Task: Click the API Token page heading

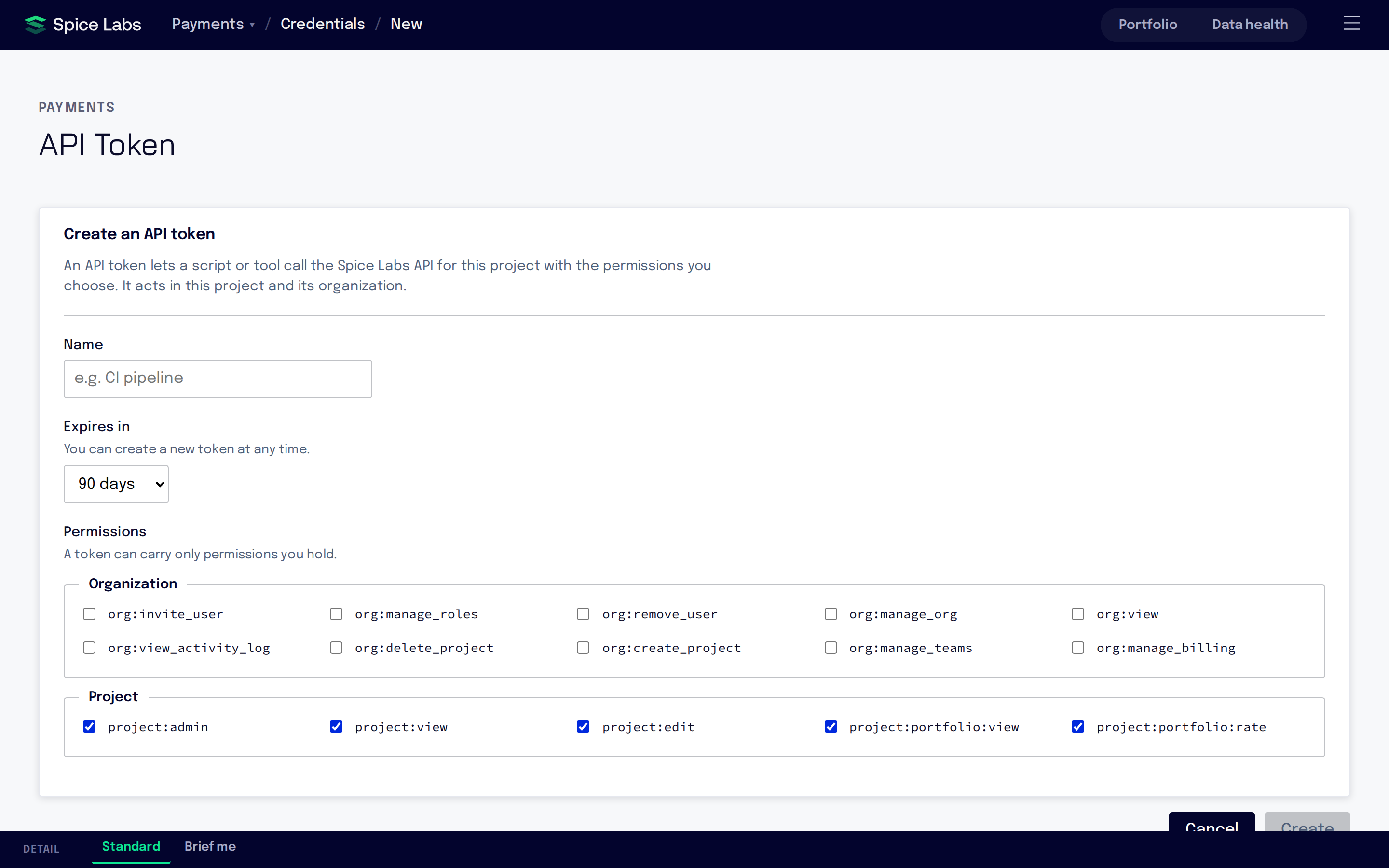Action: pyautogui.click(x=108, y=145)
